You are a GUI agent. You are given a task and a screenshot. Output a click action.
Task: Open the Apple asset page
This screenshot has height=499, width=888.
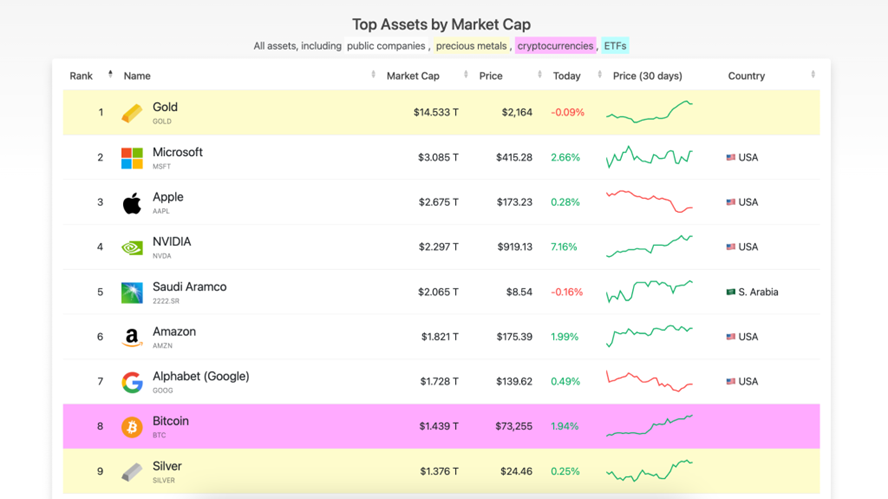click(168, 197)
